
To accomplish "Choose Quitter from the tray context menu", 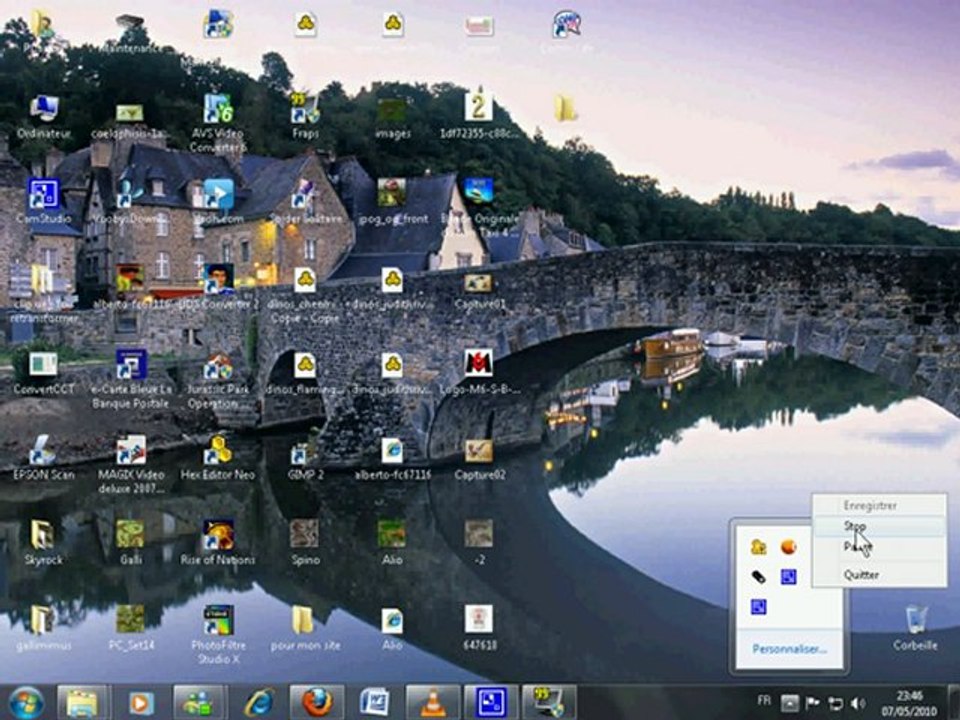I will 861,575.
